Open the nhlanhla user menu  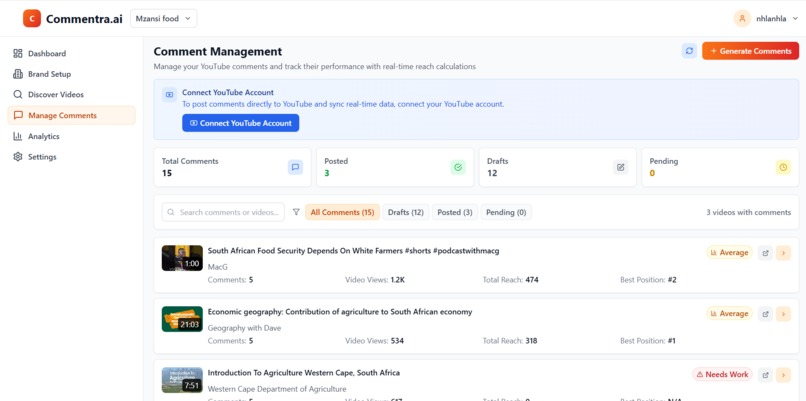click(766, 19)
